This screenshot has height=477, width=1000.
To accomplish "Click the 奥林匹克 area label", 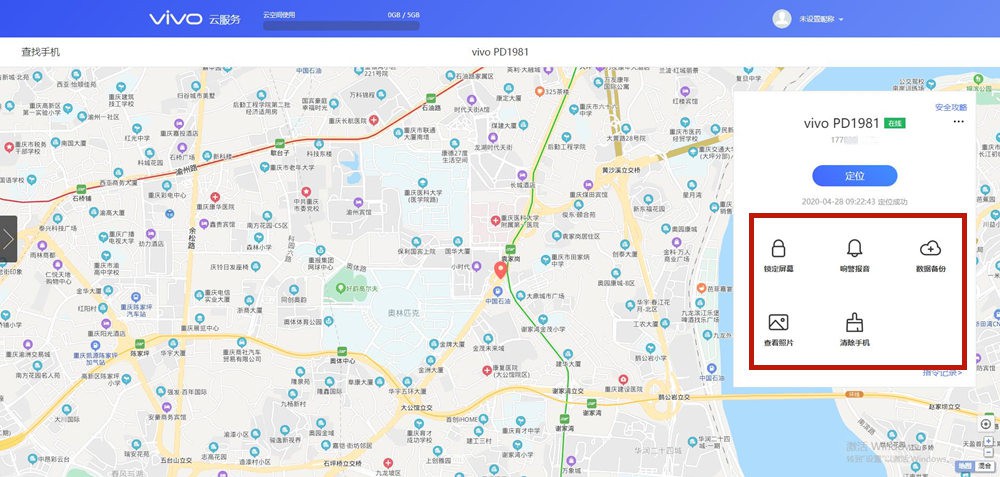I will coord(404,313).
